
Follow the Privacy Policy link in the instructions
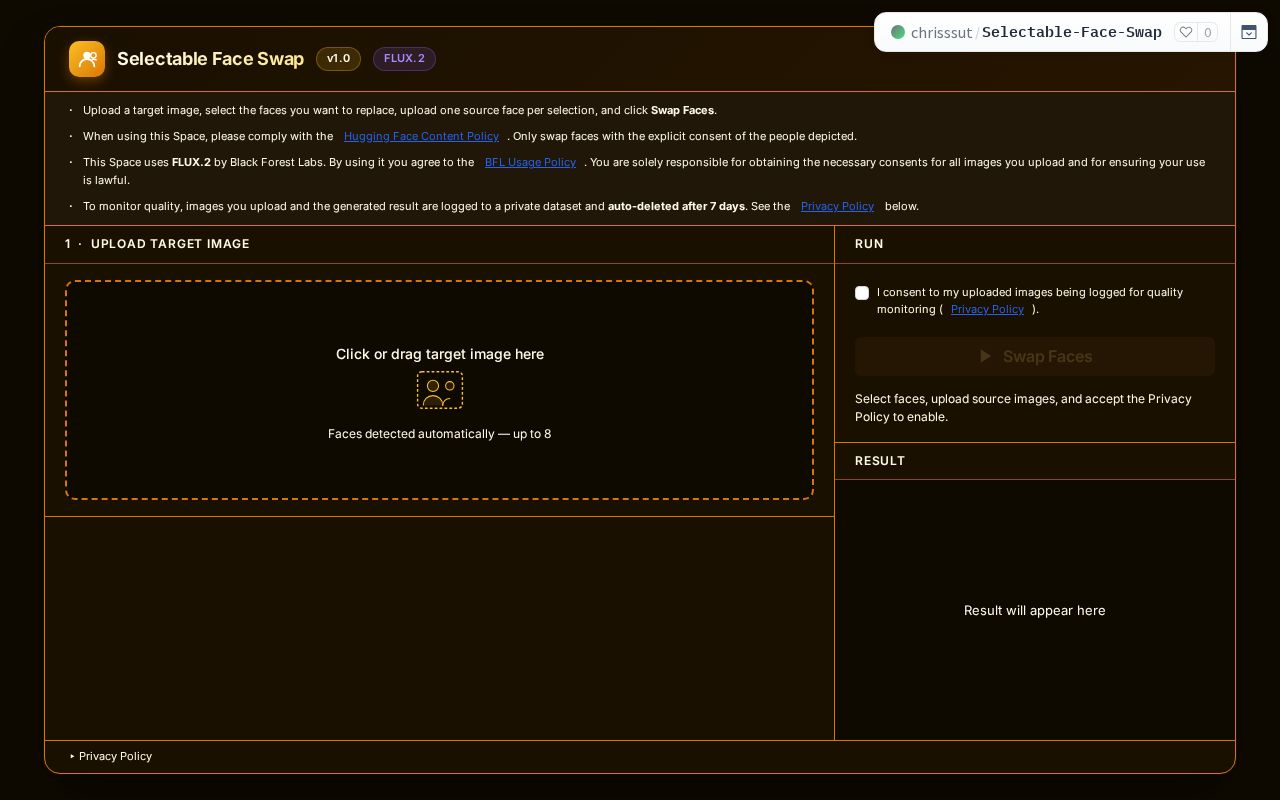pos(837,206)
